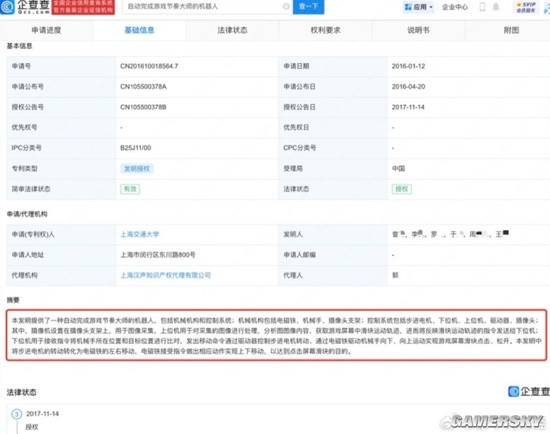The width and height of the screenshot is (550, 434).
Task: Click the SVIP member service badge
Action: coord(526,7)
